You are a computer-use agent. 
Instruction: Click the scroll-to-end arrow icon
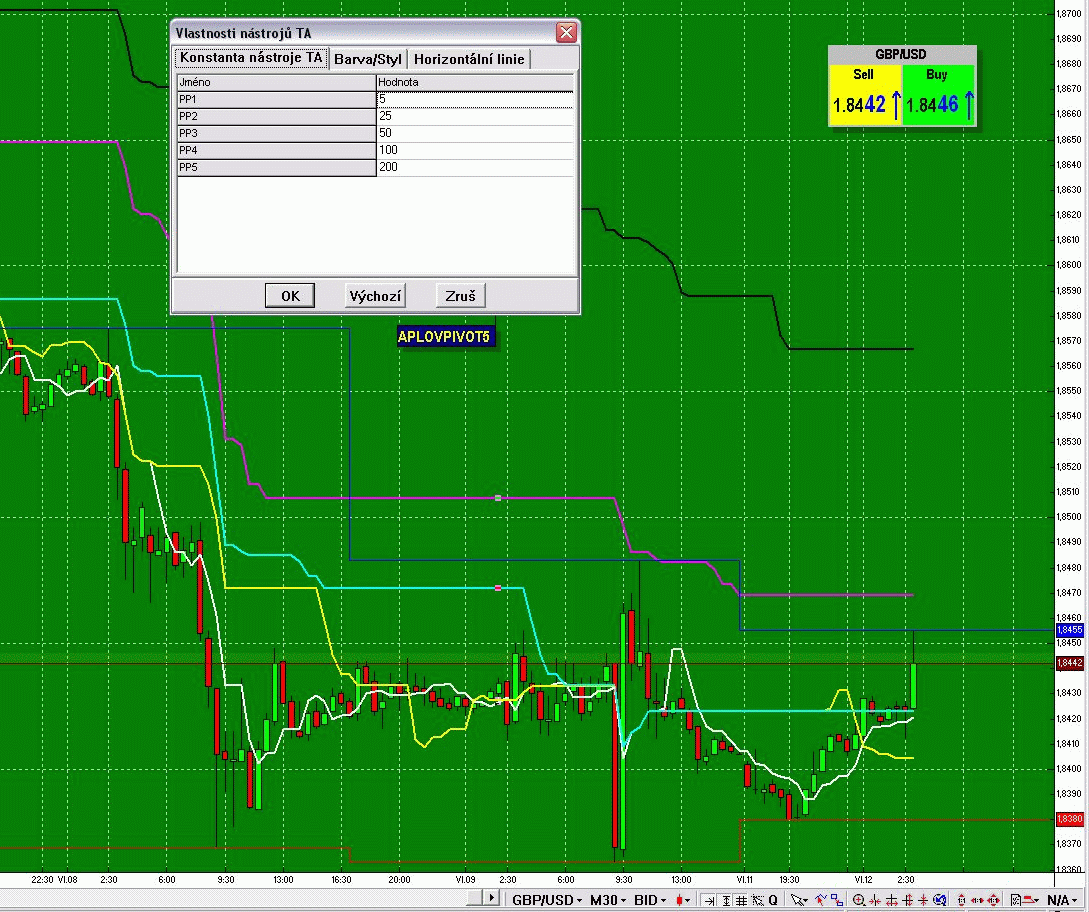pyautogui.click(x=710, y=900)
